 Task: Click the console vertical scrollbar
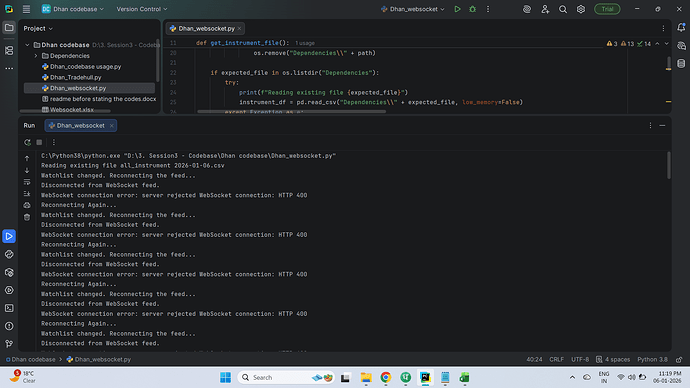(x=669, y=165)
